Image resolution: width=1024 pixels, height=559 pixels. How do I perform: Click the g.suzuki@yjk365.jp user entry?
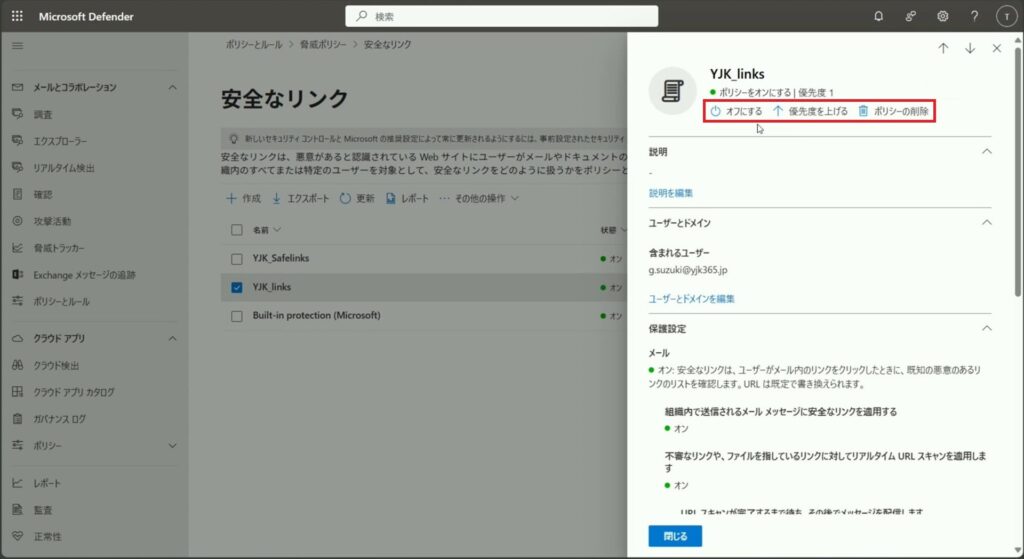[688, 270]
